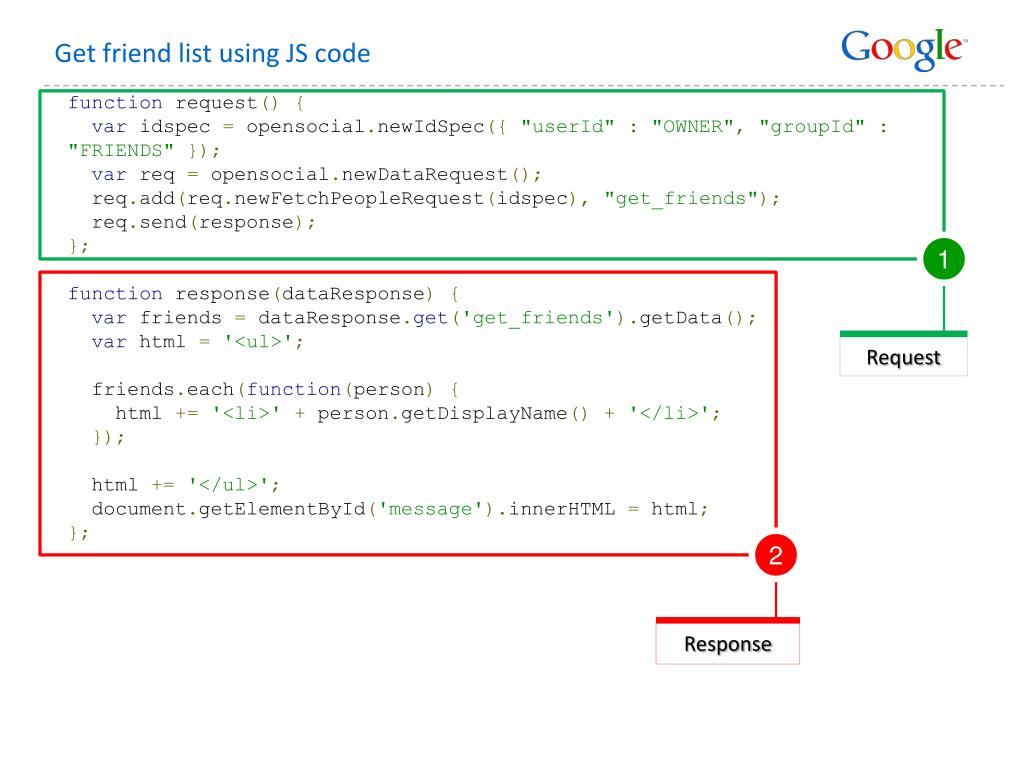This screenshot has height=768, width=1024.
Task: Click the 'req.add(req.newFetchPeopleRequest' line
Action: tap(436, 199)
